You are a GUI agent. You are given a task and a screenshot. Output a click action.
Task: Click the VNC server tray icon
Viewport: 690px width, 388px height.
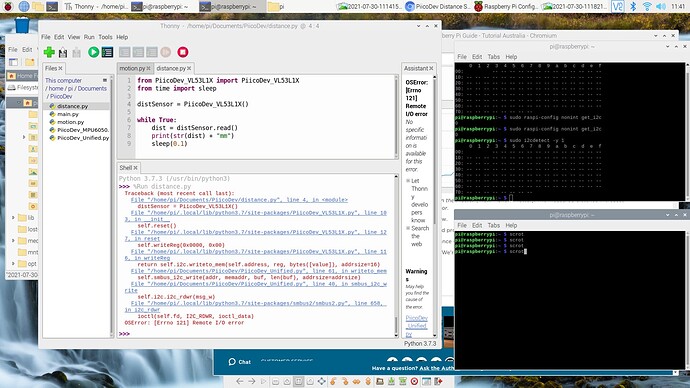click(x=617, y=6)
